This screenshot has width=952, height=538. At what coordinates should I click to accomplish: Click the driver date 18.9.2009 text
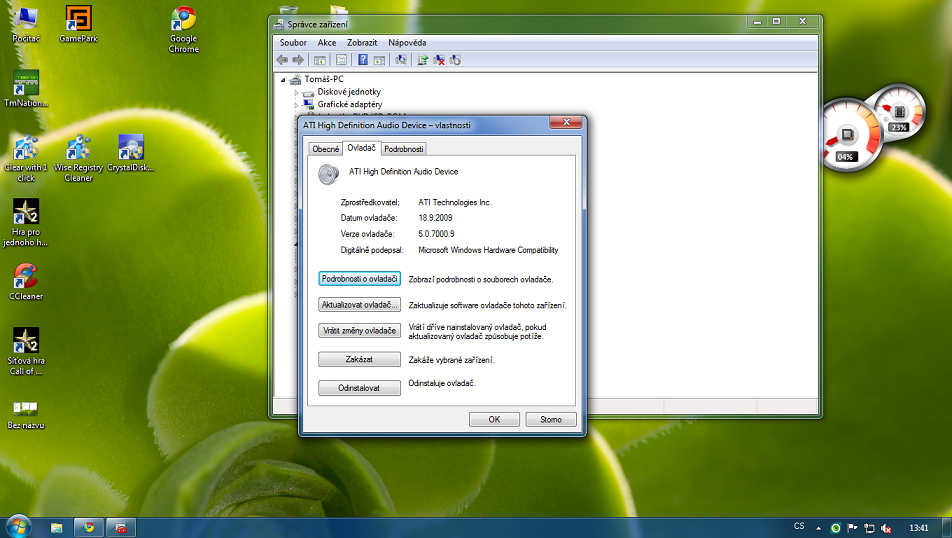(435, 218)
